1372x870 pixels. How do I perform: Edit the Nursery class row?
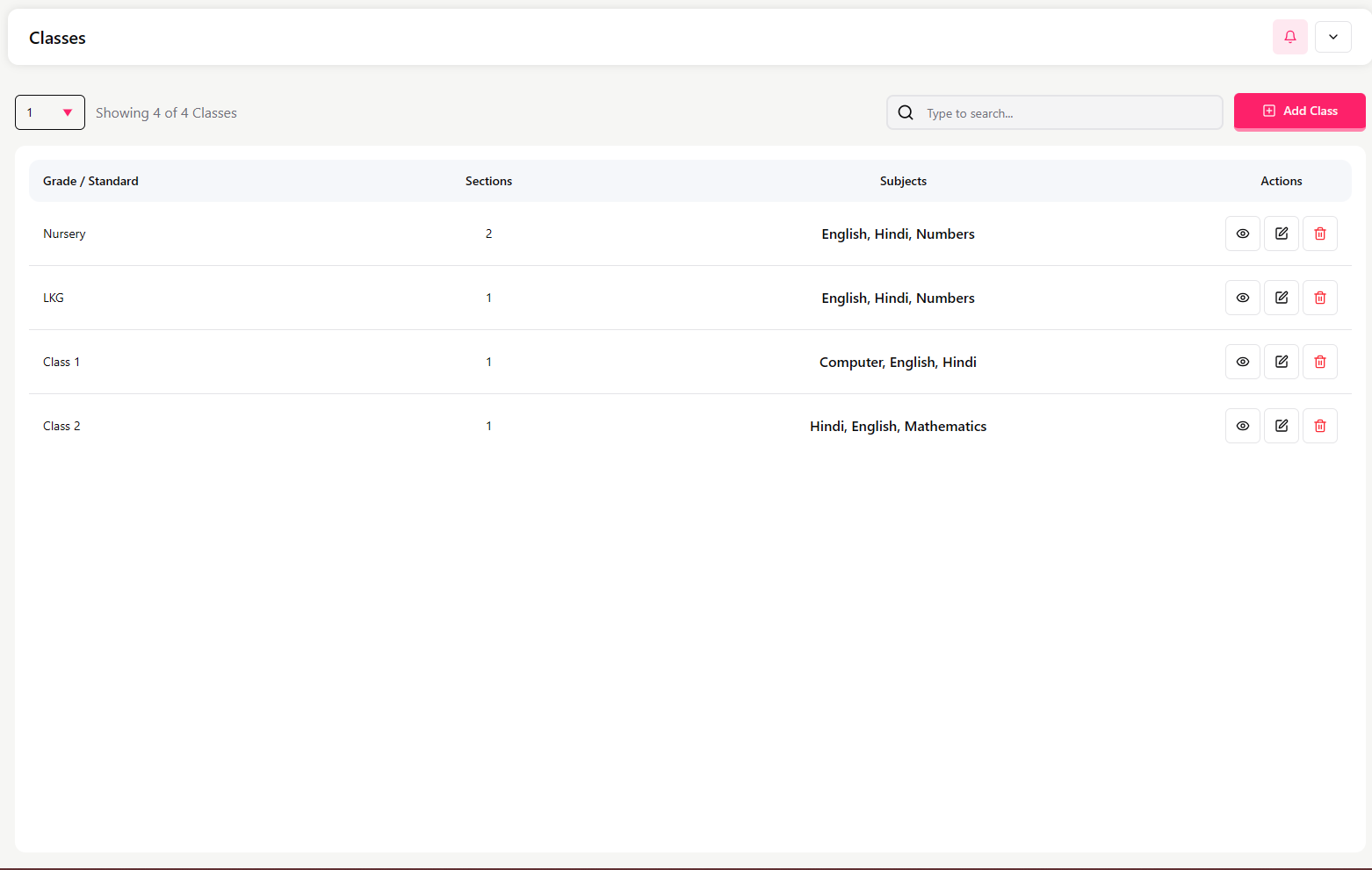[x=1281, y=234]
